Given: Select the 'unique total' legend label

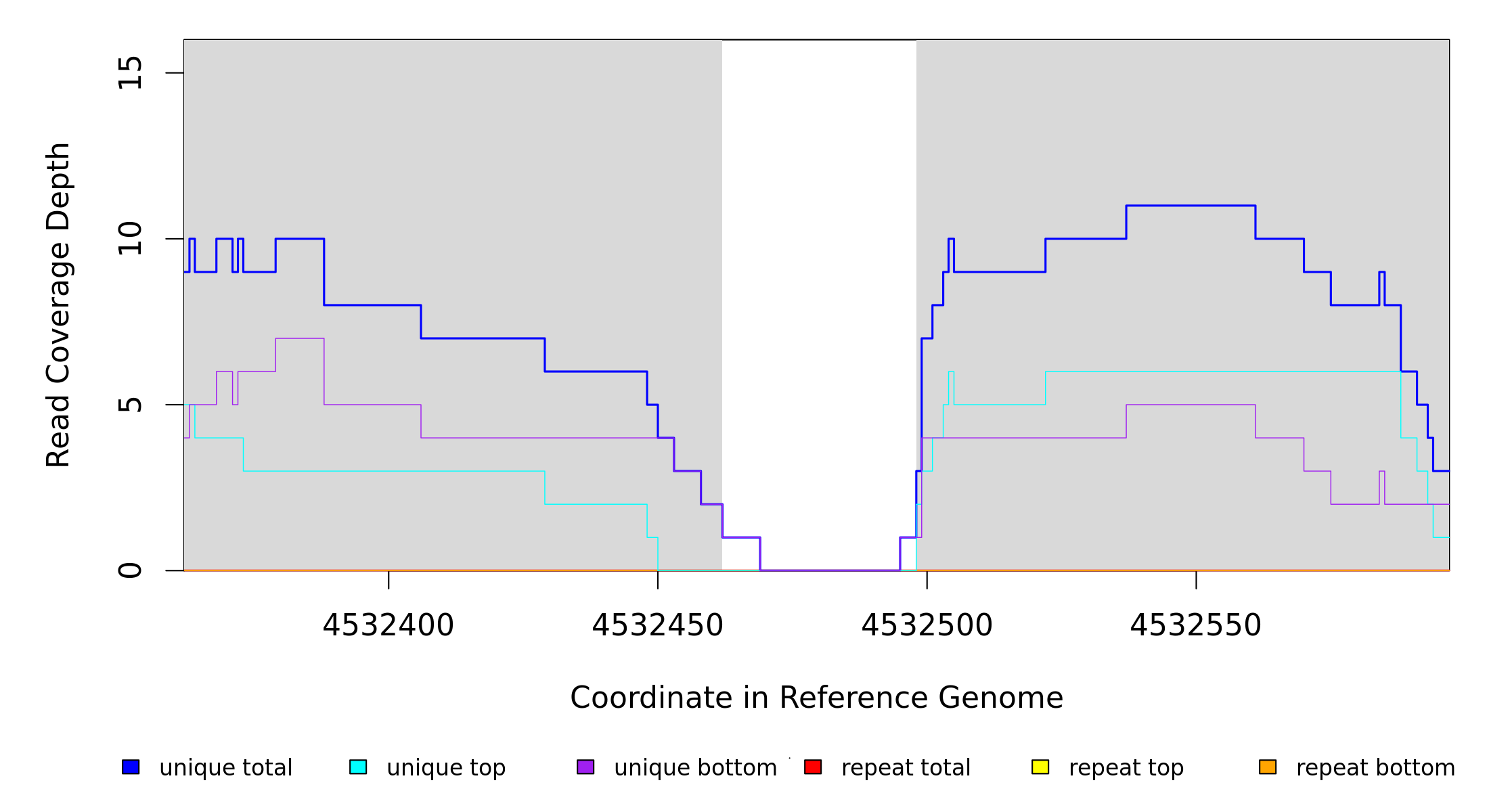Looking at the screenshot, I should tap(225, 768).
